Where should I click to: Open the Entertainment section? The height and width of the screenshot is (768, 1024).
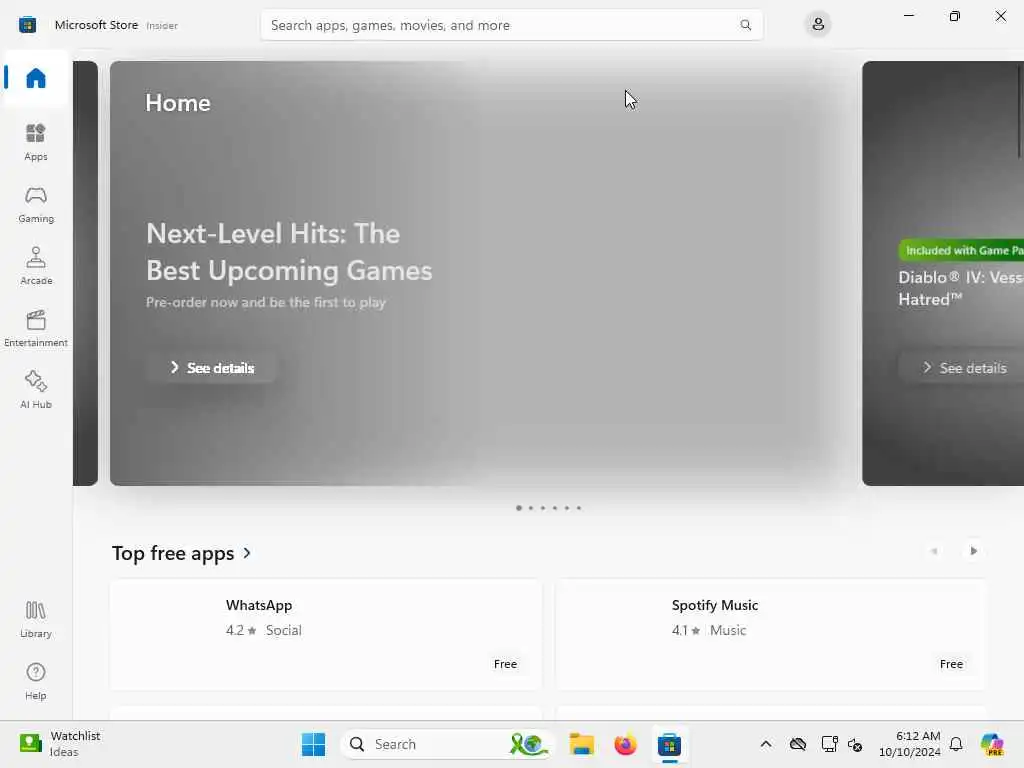(x=36, y=328)
